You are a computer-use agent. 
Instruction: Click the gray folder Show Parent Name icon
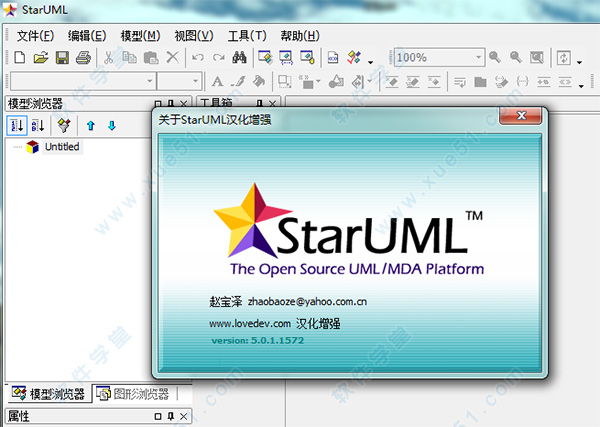click(480, 82)
